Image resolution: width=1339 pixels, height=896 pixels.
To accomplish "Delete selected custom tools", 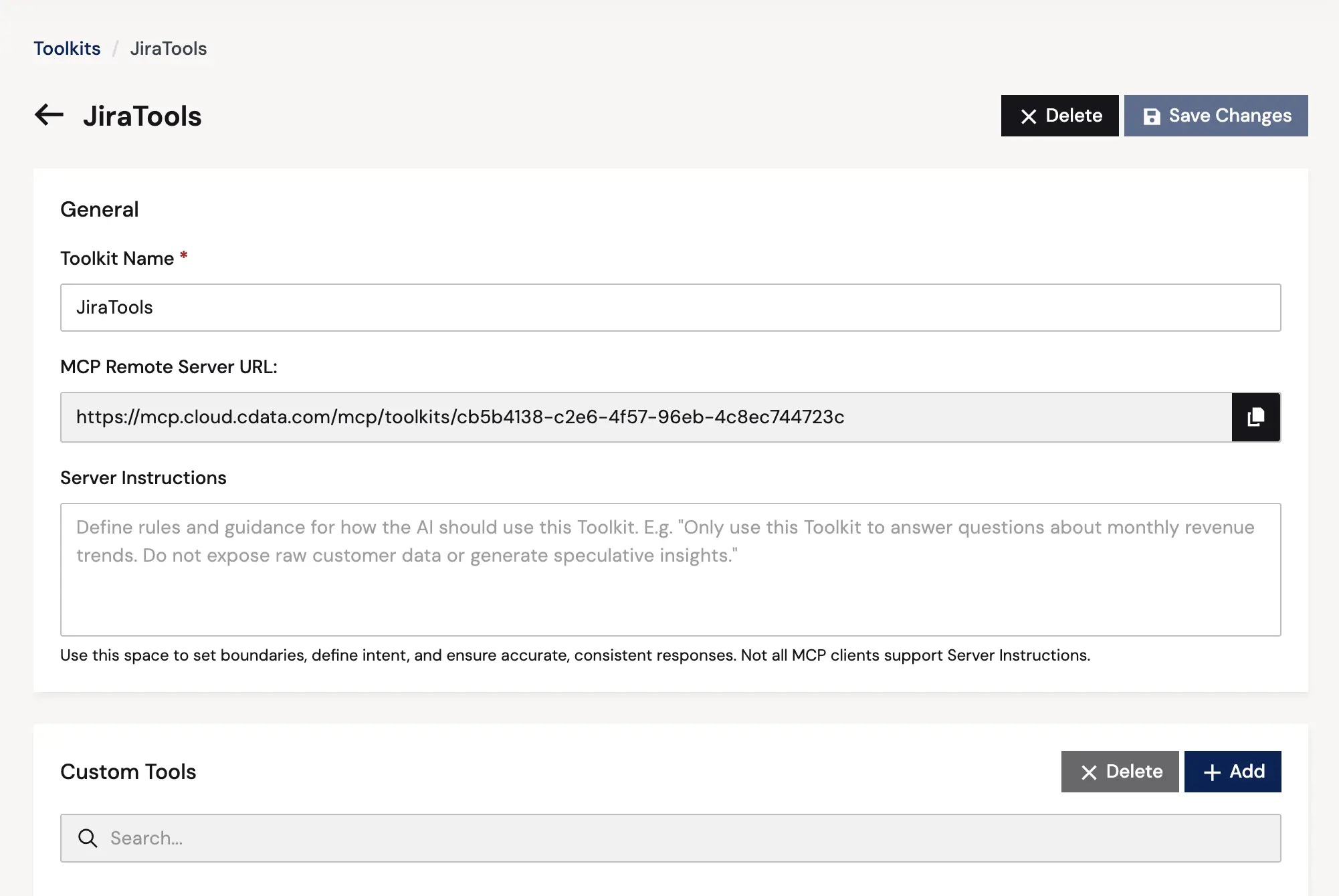I will [1120, 772].
